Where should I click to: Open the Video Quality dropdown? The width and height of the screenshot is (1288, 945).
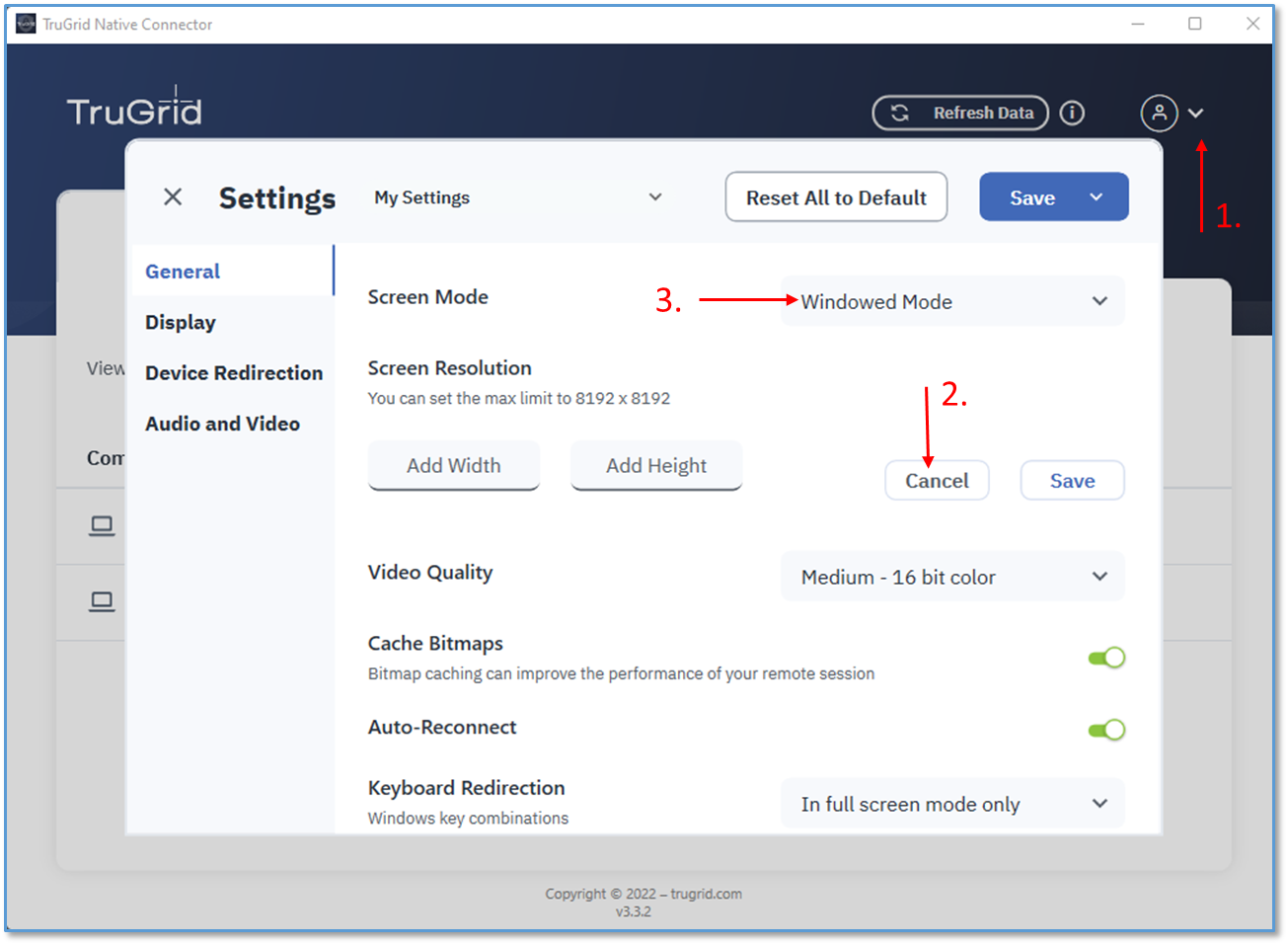coord(952,577)
